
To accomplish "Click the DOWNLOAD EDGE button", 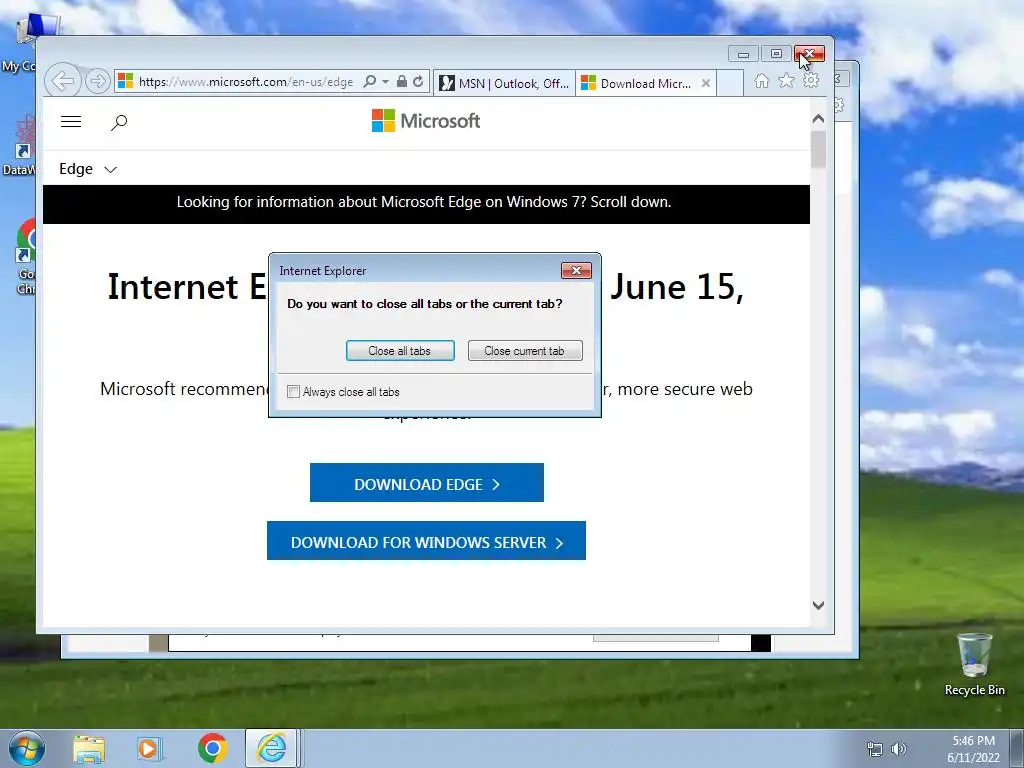I will click(426, 483).
